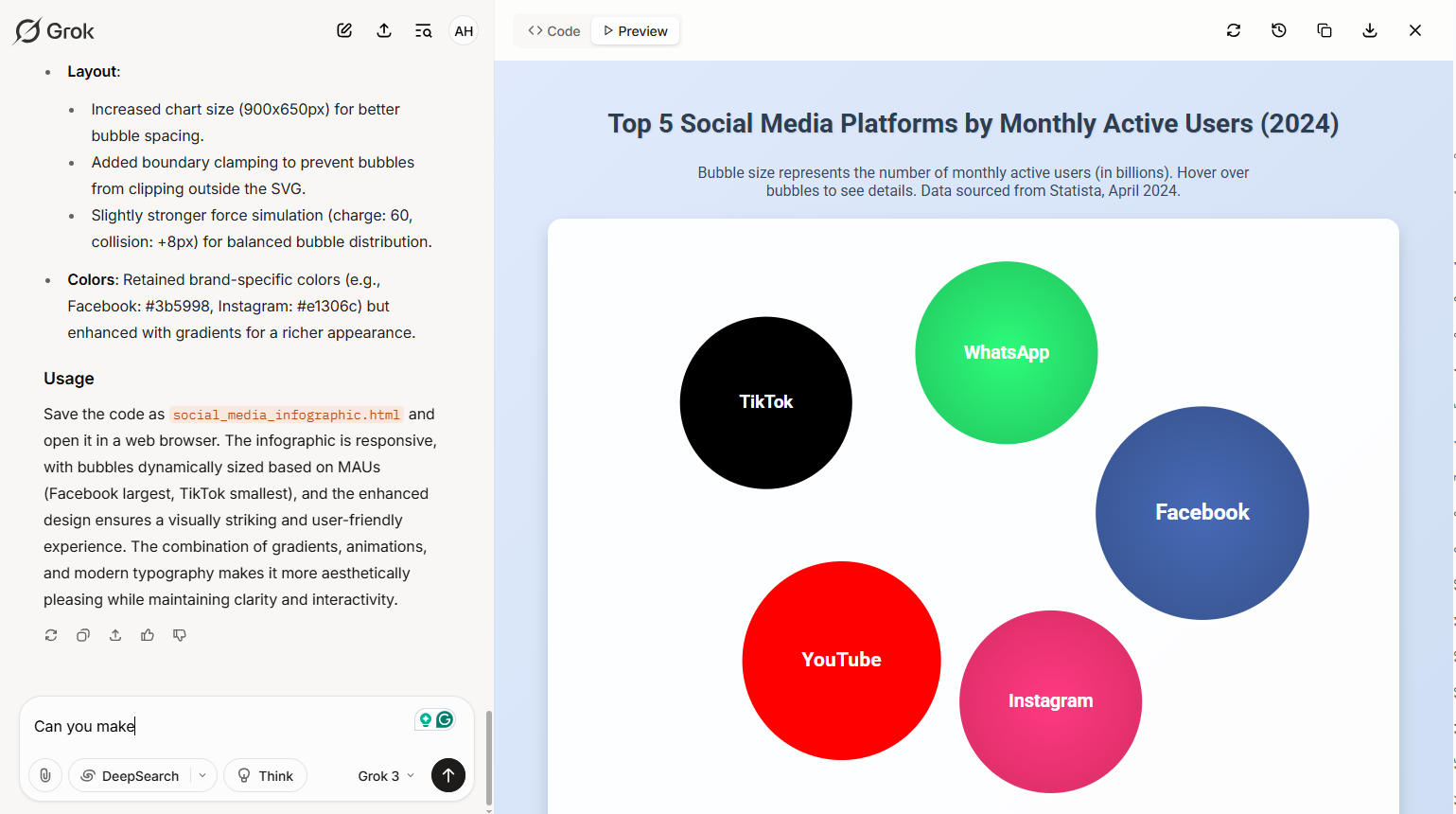Viewport: 1456px width, 814px height.
Task: Click the social_media_infographic.html filename
Action: coord(287,415)
